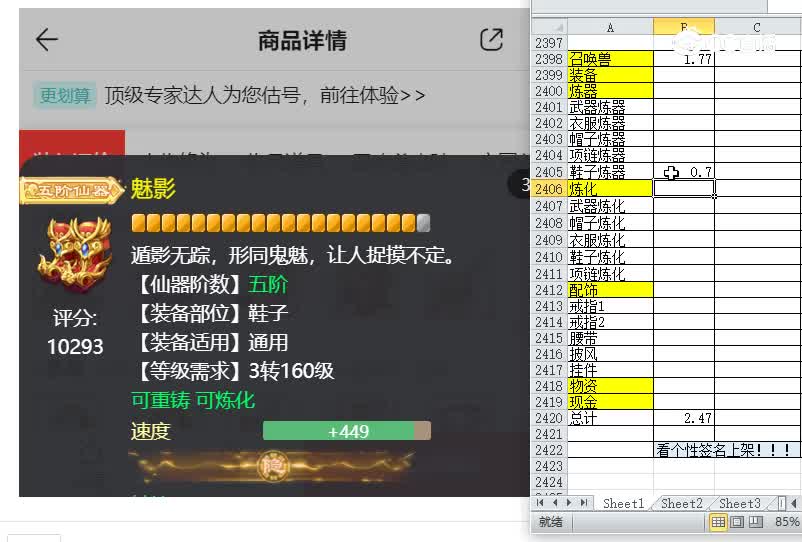Tap the 更划算 badge
The width and height of the screenshot is (802, 542).
tap(65, 95)
